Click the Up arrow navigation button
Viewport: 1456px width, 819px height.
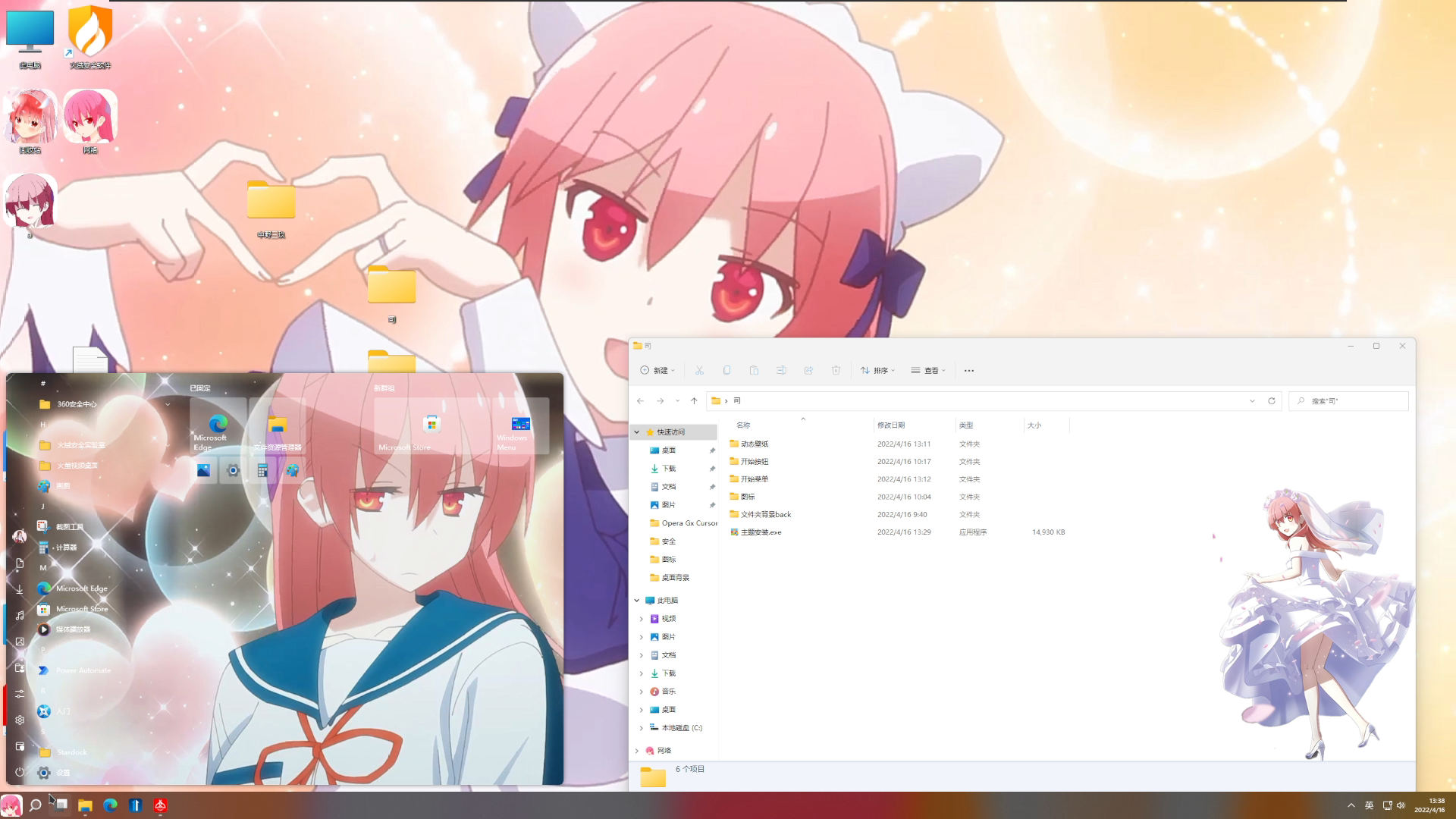click(694, 401)
